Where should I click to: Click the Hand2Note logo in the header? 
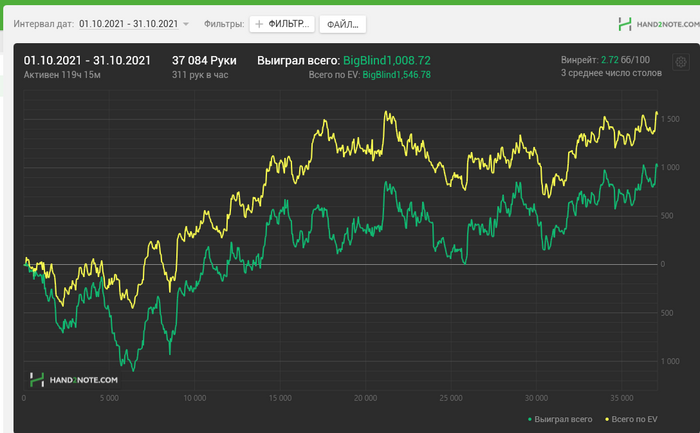(x=659, y=24)
